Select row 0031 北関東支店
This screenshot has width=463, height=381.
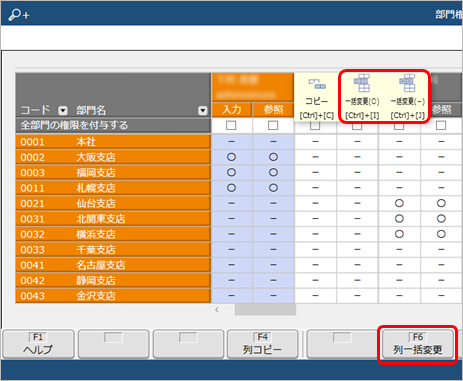point(113,219)
